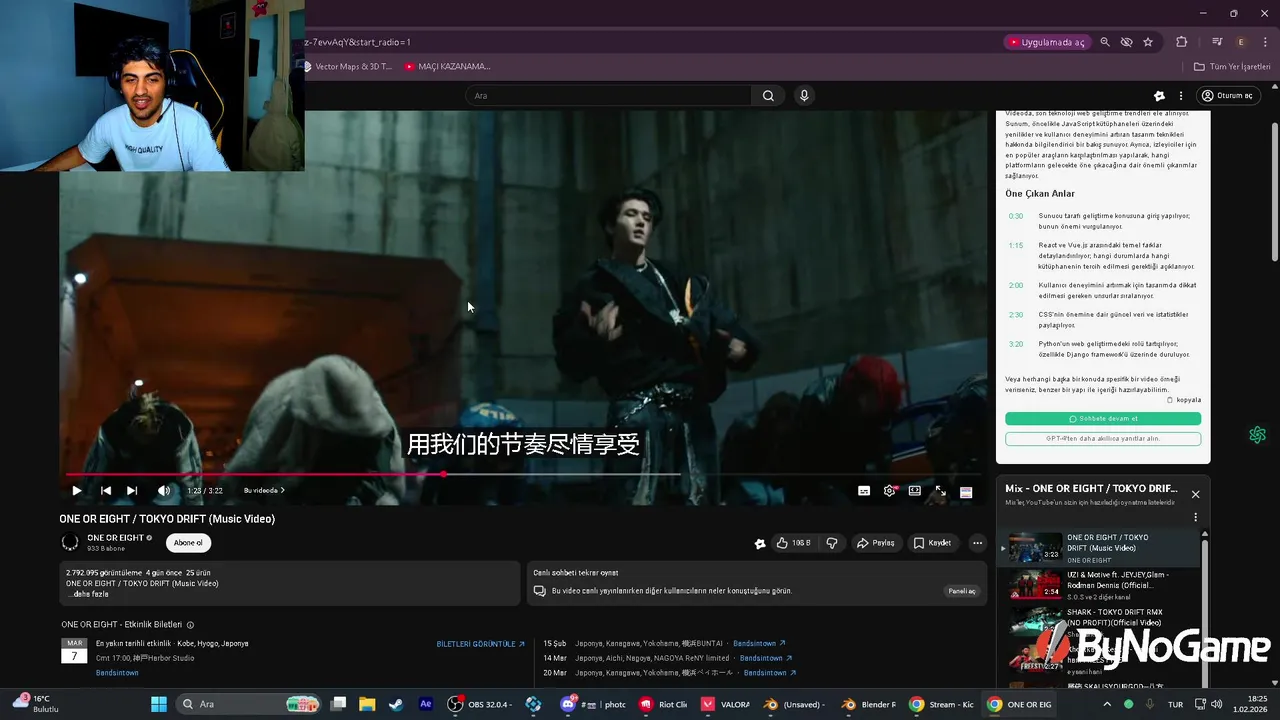Like the video with thumbs-up button
Viewport: 1280px width, 720px height.
[x=793, y=543]
